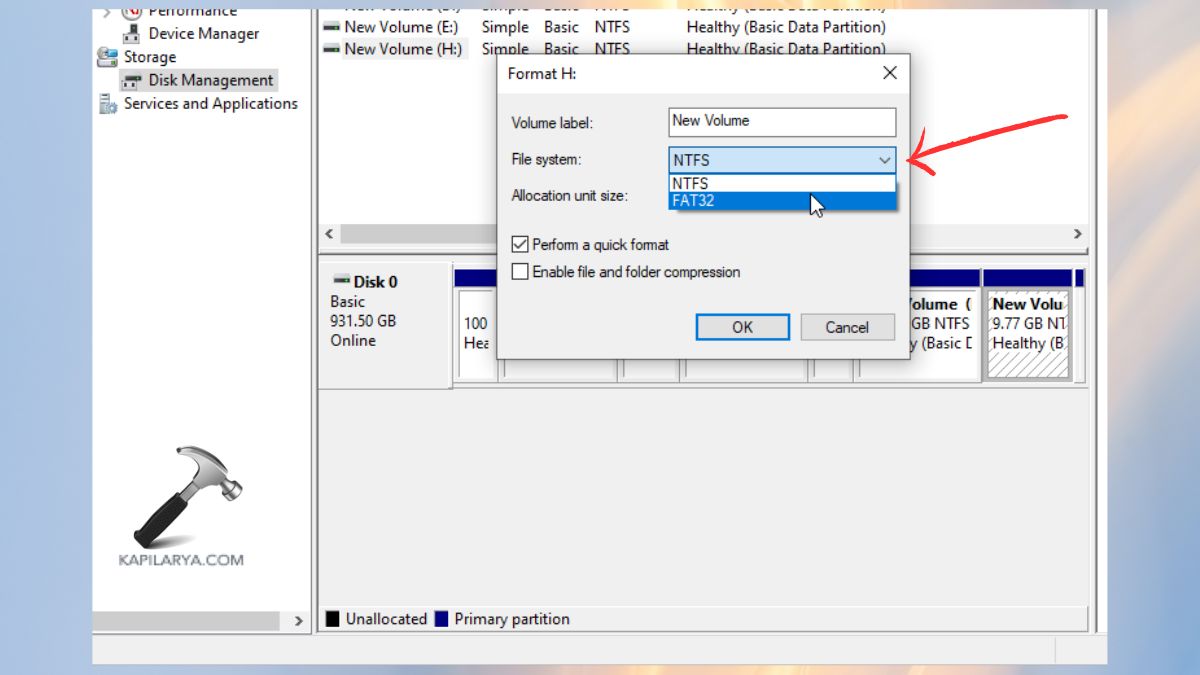Select Services and Applications in the tree
Viewport: 1200px width, 675px height.
[208, 103]
